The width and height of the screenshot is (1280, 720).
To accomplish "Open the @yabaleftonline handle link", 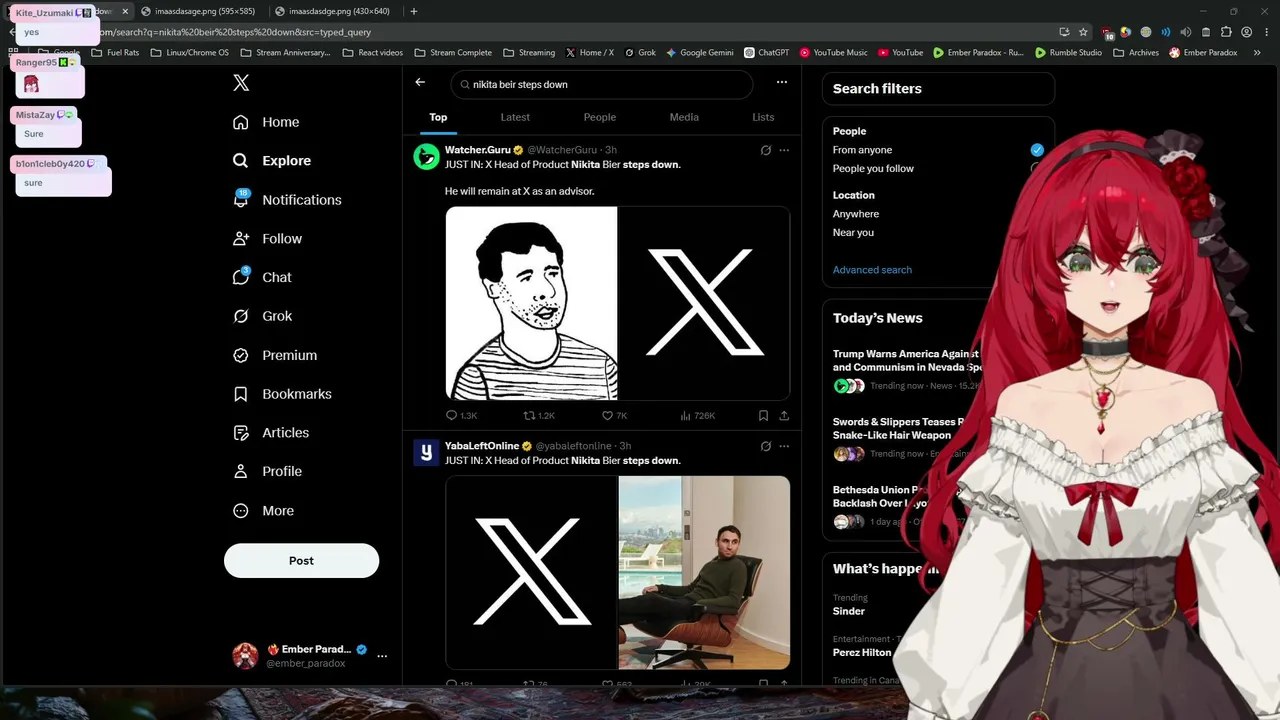I will point(573,446).
